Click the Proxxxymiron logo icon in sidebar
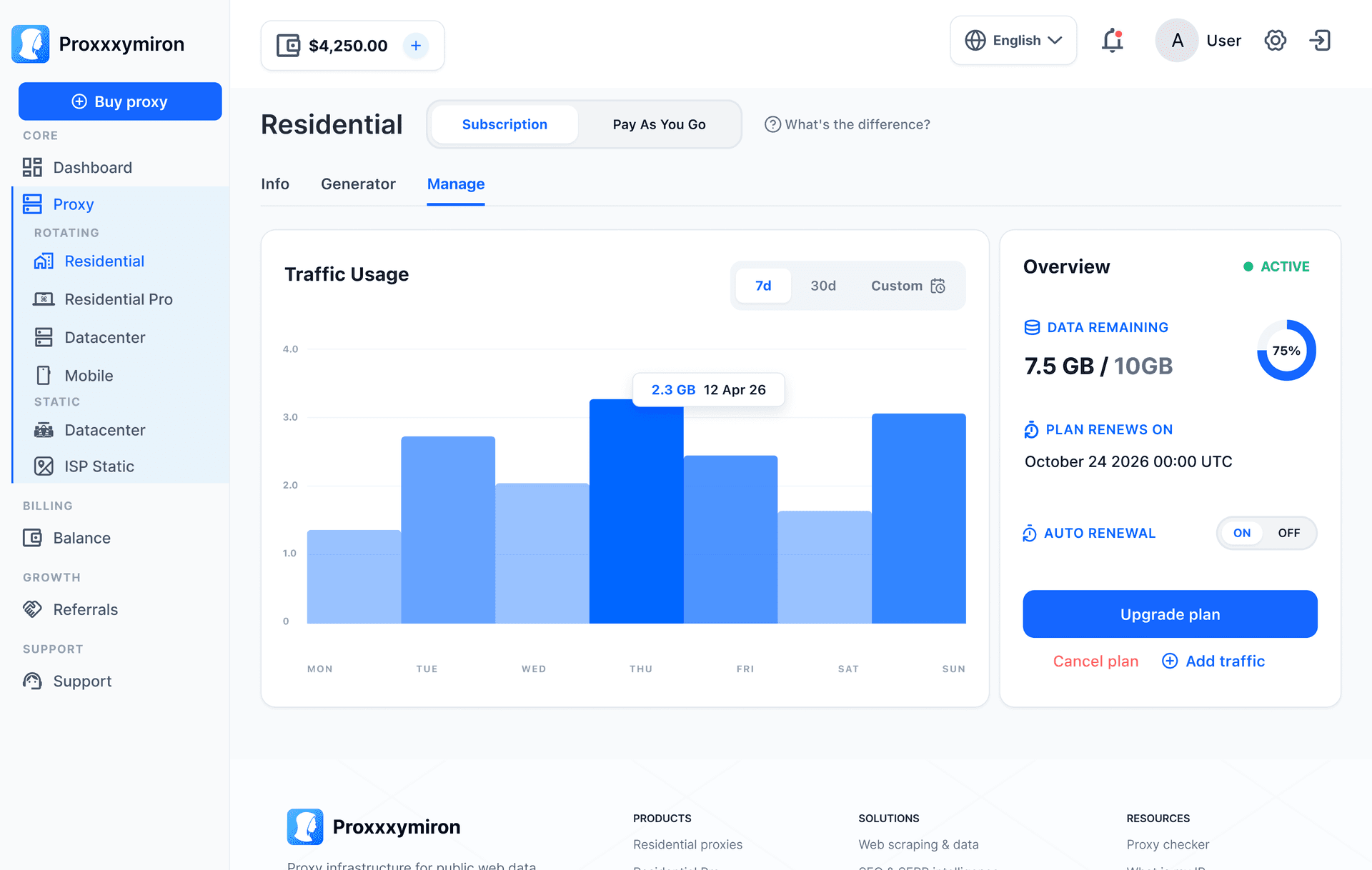Screen dimensions: 1372x870 coord(30,44)
